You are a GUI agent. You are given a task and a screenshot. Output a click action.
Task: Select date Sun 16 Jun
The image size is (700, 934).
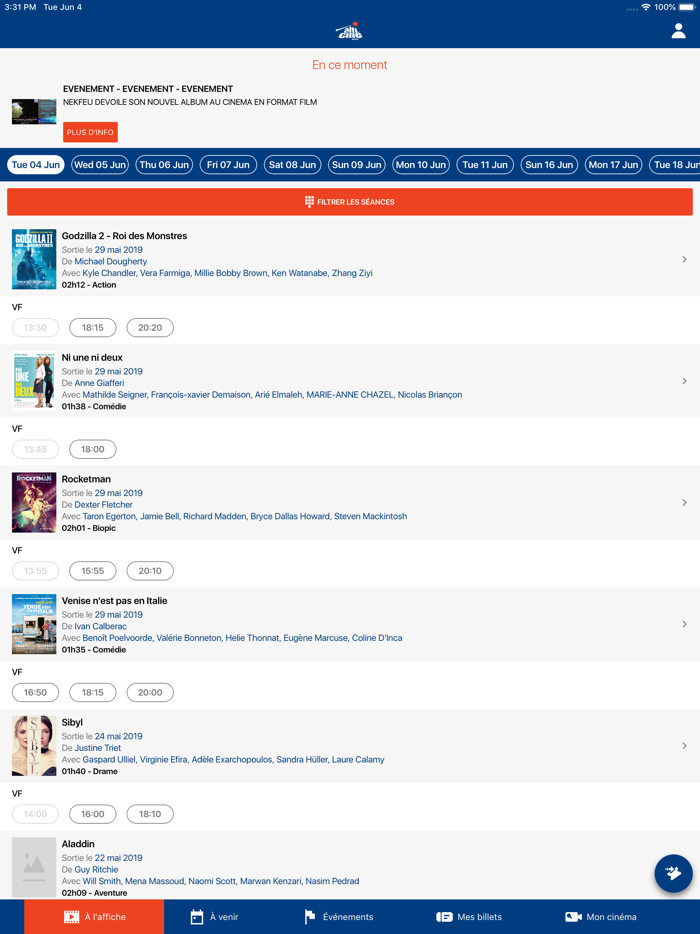point(549,164)
